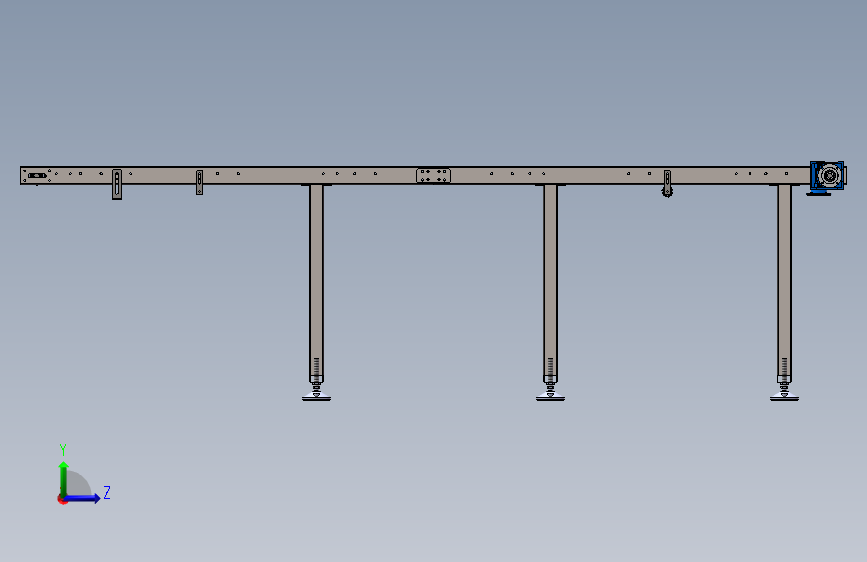
Task: Select the short hanging bracket left of the first leg
Action: point(200,183)
